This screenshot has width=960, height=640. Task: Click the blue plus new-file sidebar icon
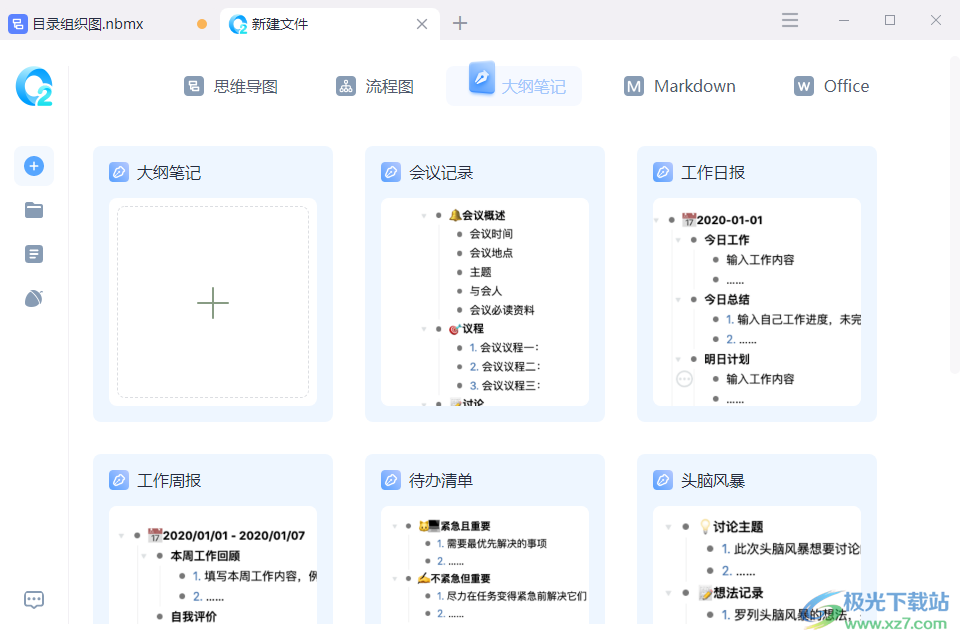point(34,166)
